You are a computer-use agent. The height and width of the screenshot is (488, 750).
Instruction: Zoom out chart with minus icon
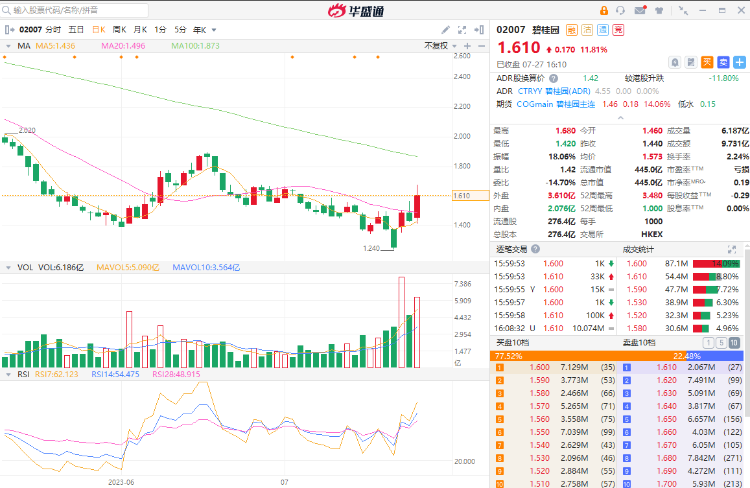(481, 46)
